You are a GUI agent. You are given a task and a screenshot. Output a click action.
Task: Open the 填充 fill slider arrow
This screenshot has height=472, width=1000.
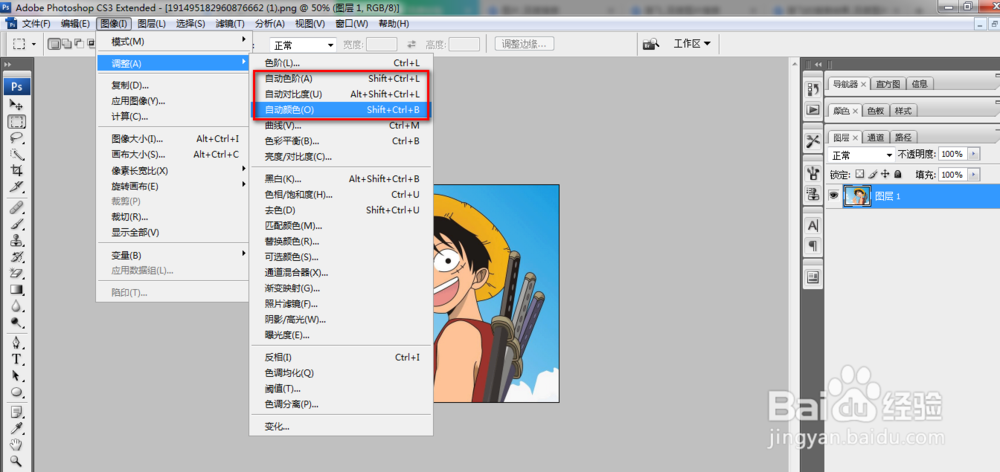point(973,174)
